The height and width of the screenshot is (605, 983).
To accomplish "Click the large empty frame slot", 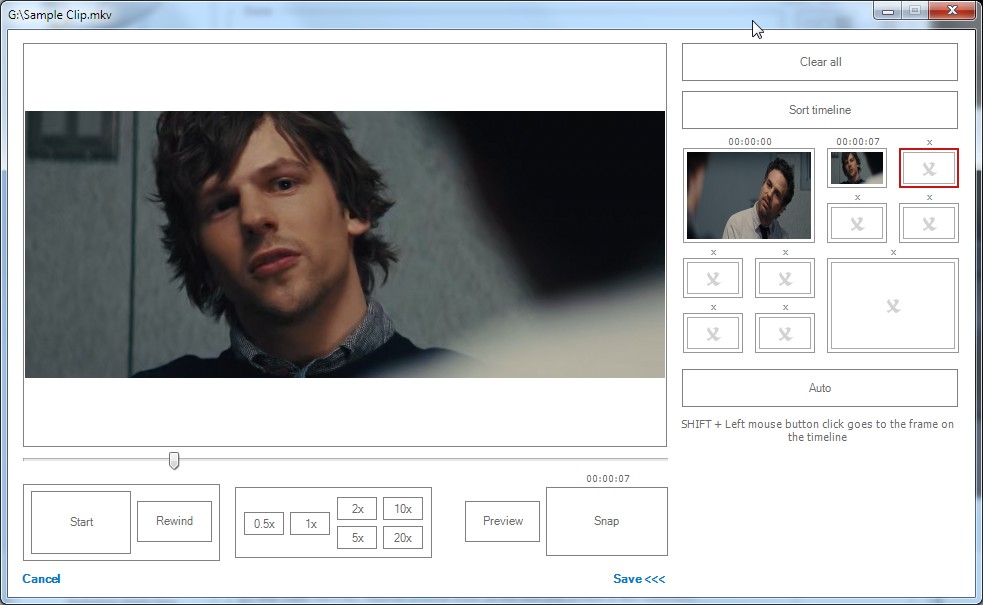I will pos(893,306).
